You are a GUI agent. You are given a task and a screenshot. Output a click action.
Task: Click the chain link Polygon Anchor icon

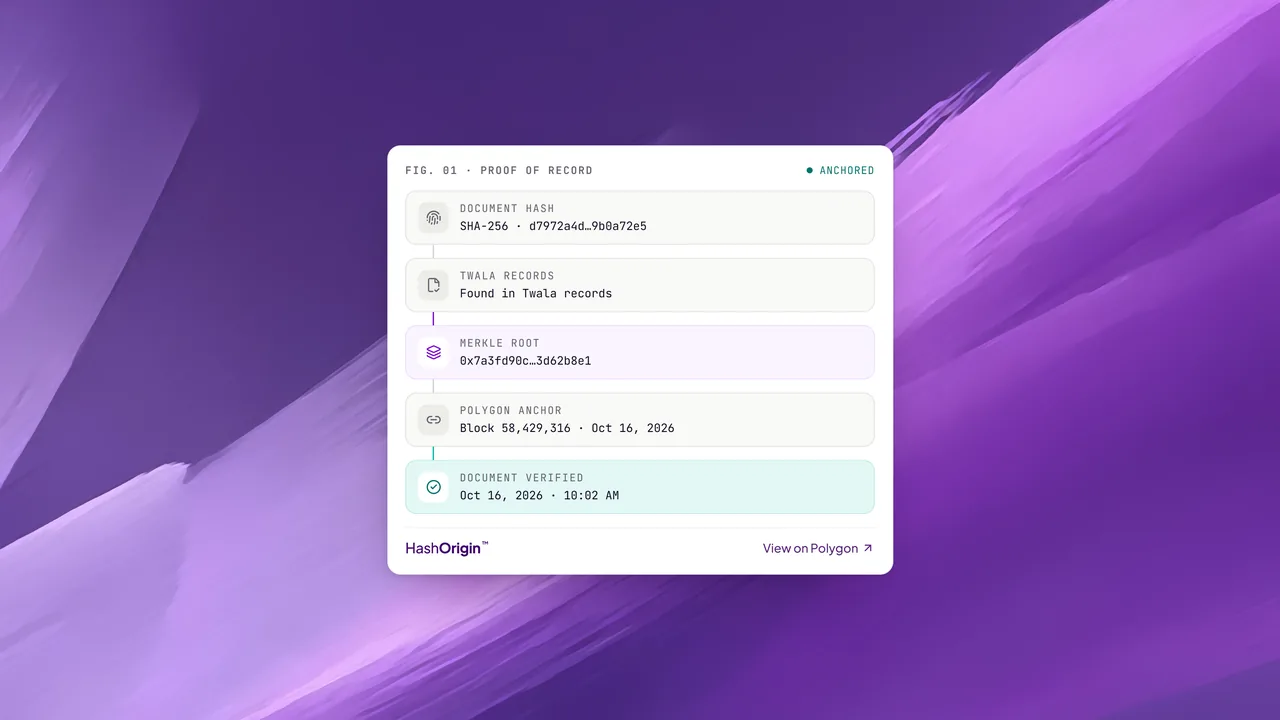click(433, 419)
